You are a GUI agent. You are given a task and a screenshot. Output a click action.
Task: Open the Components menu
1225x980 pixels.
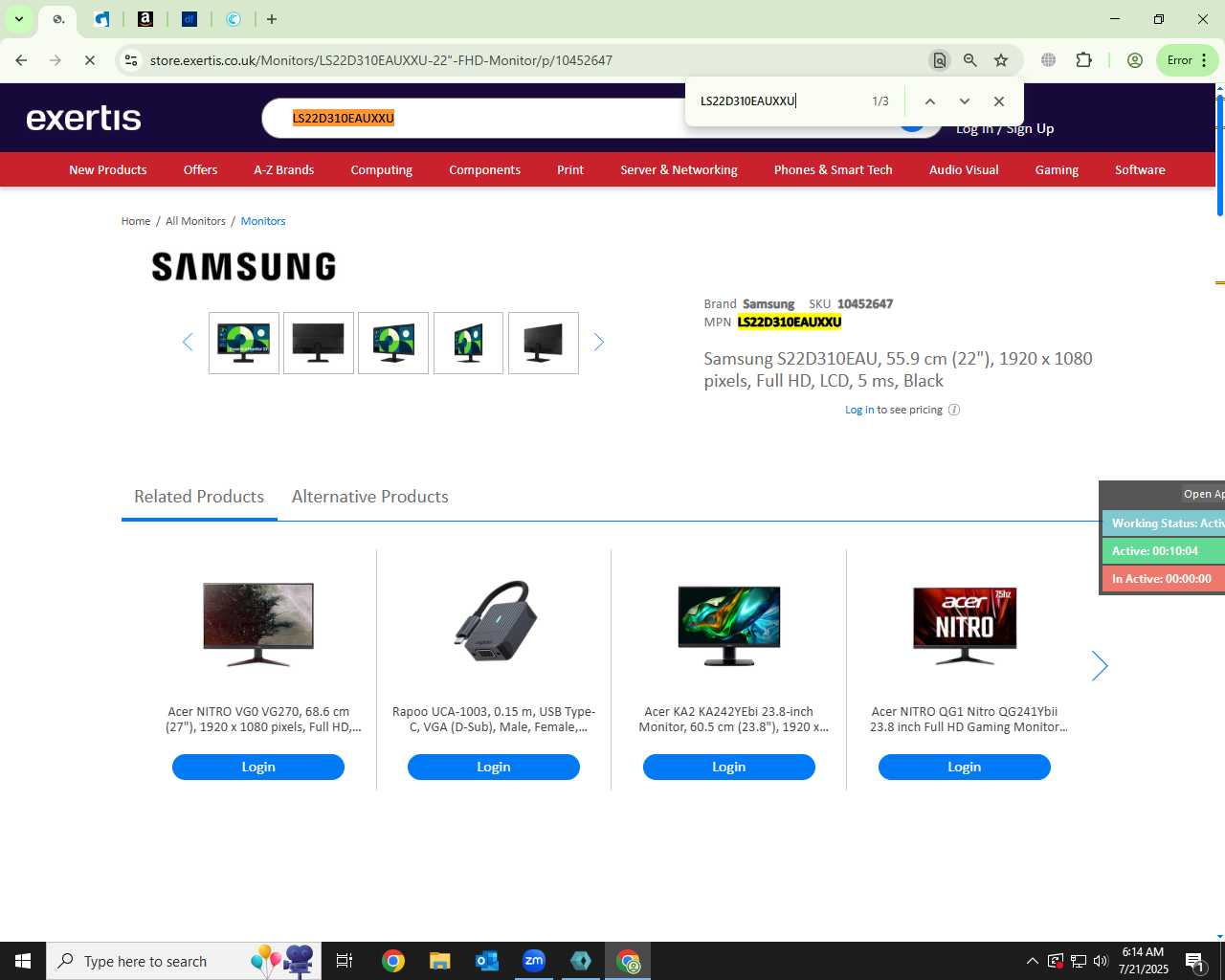484,170
